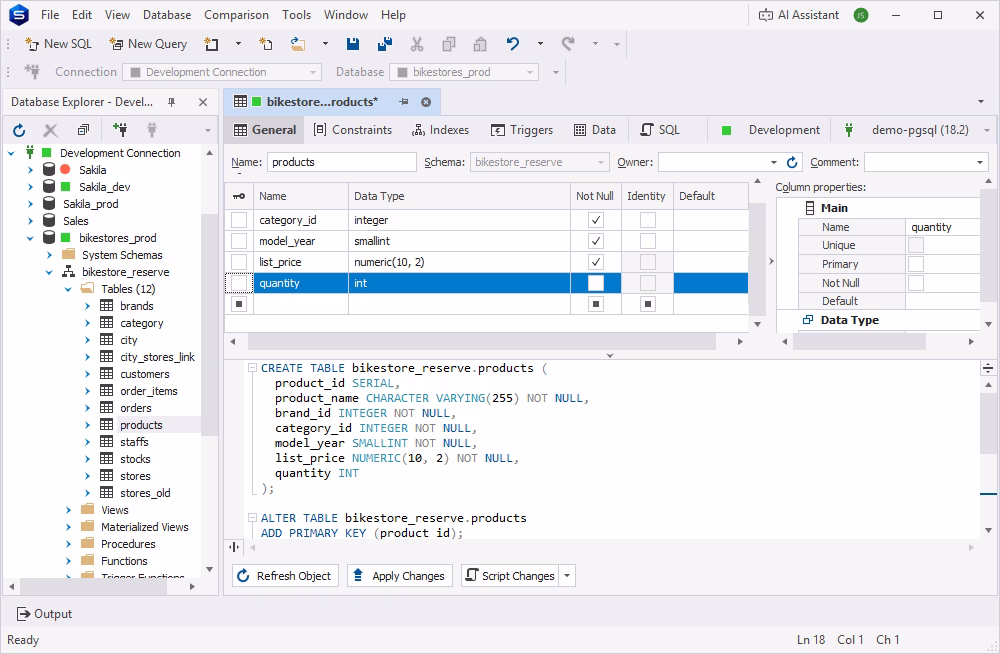Toggle Not Null for category_id

(596, 220)
